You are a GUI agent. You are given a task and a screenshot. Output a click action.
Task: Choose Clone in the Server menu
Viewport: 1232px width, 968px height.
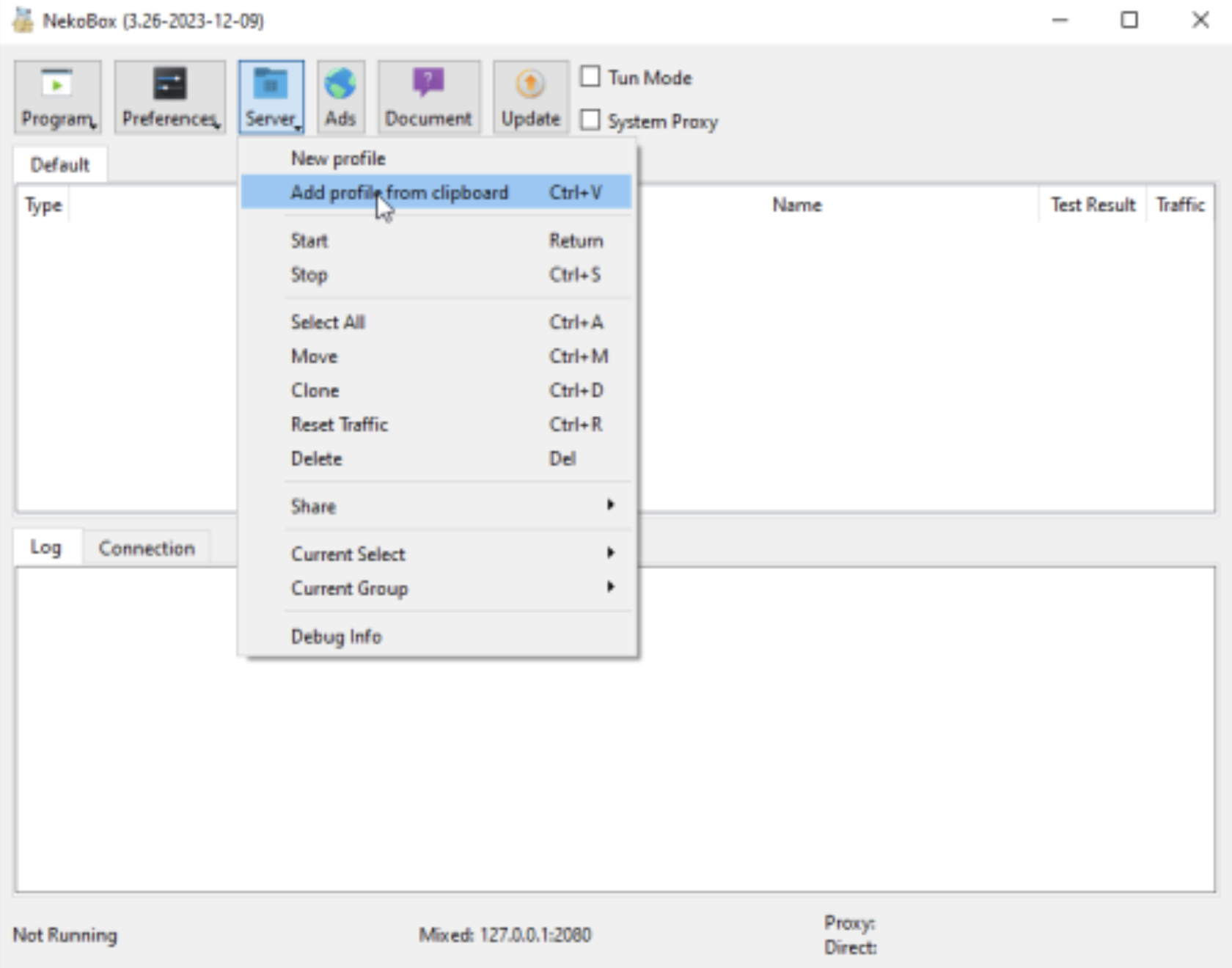436,390
